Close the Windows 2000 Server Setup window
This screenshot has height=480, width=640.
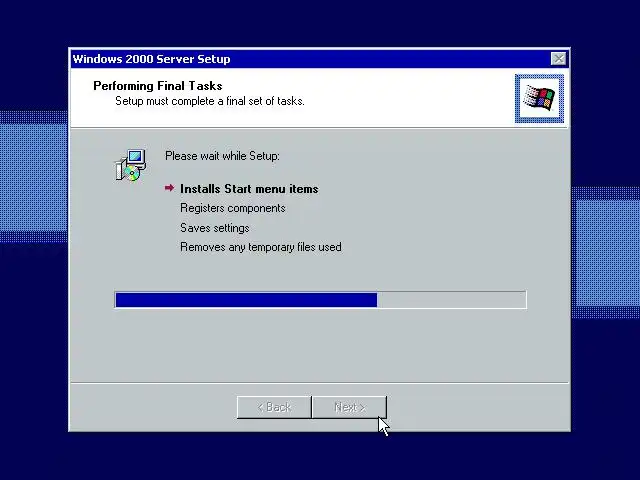558,59
